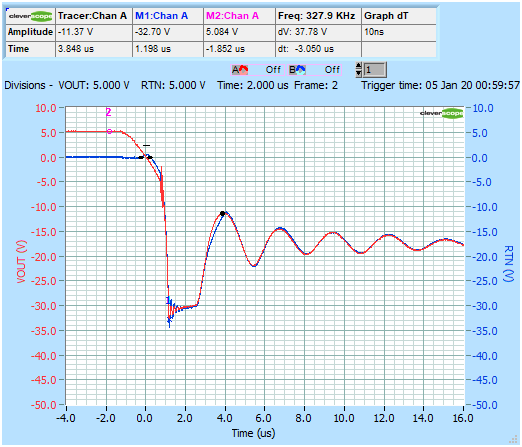Click the x-axis '-4.0' tick label
Screen dimensions: 522x447
point(66,418)
